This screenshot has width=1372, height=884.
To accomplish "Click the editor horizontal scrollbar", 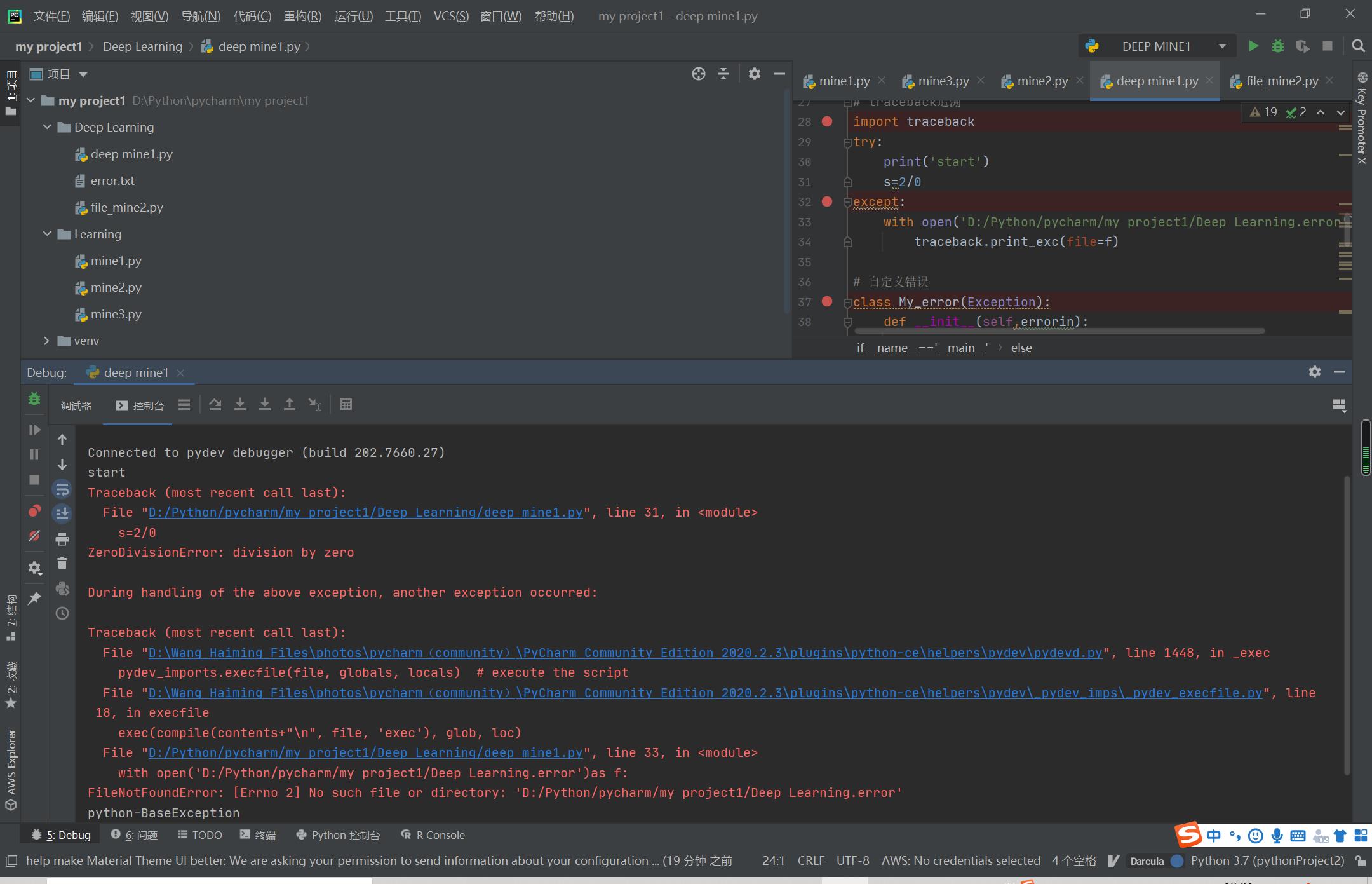I will pos(1059,331).
